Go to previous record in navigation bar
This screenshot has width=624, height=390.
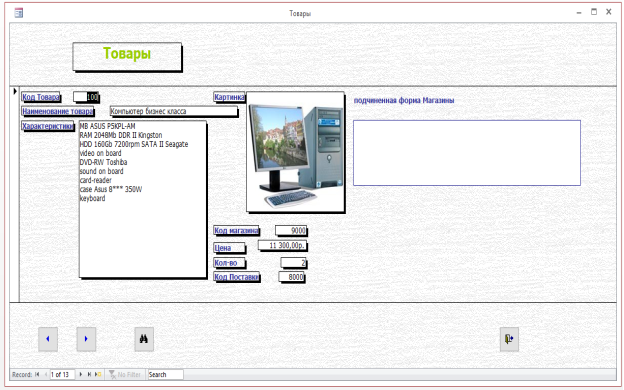pos(45,374)
